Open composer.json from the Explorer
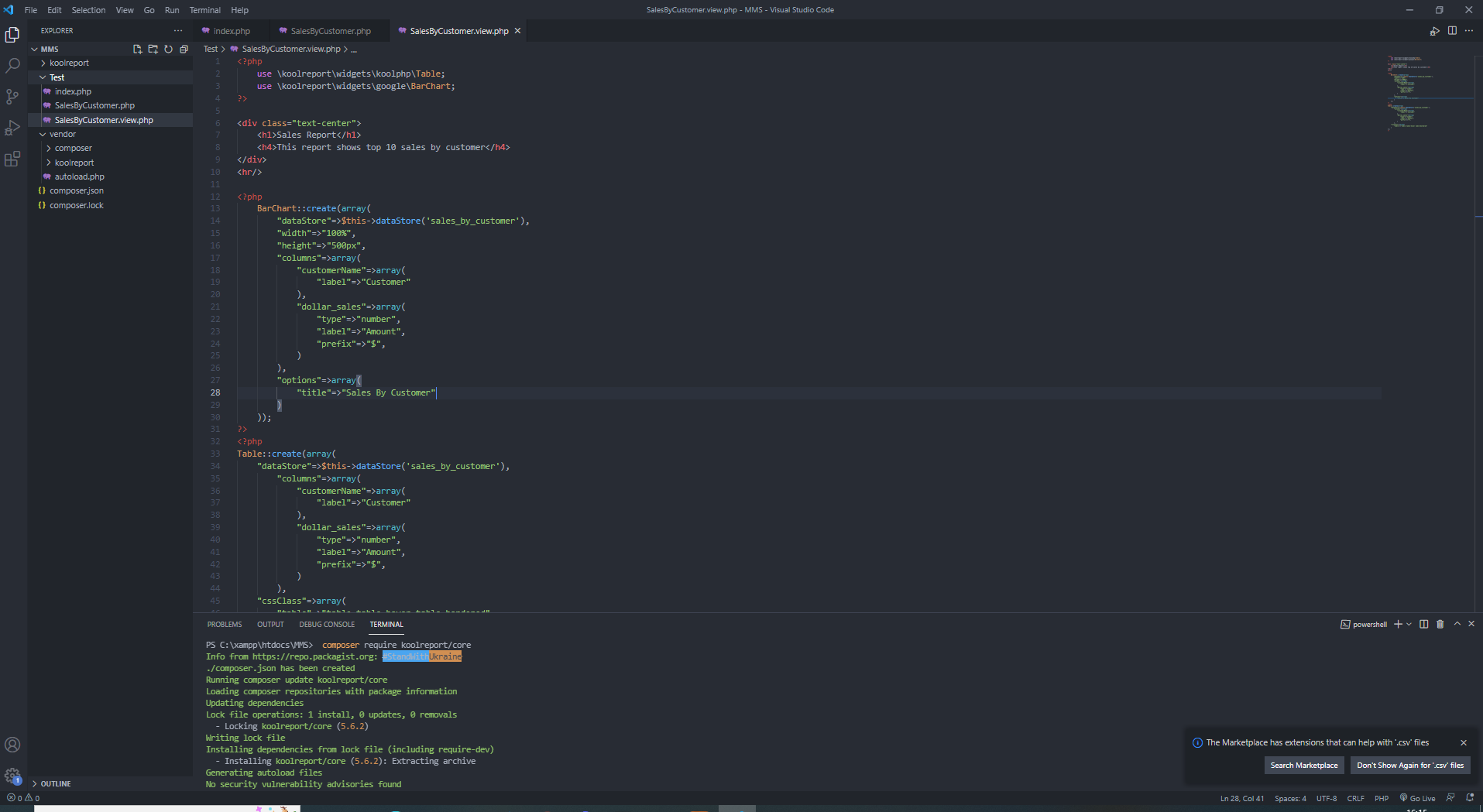The height and width of the screenshot is (812, 1483). 76,190
